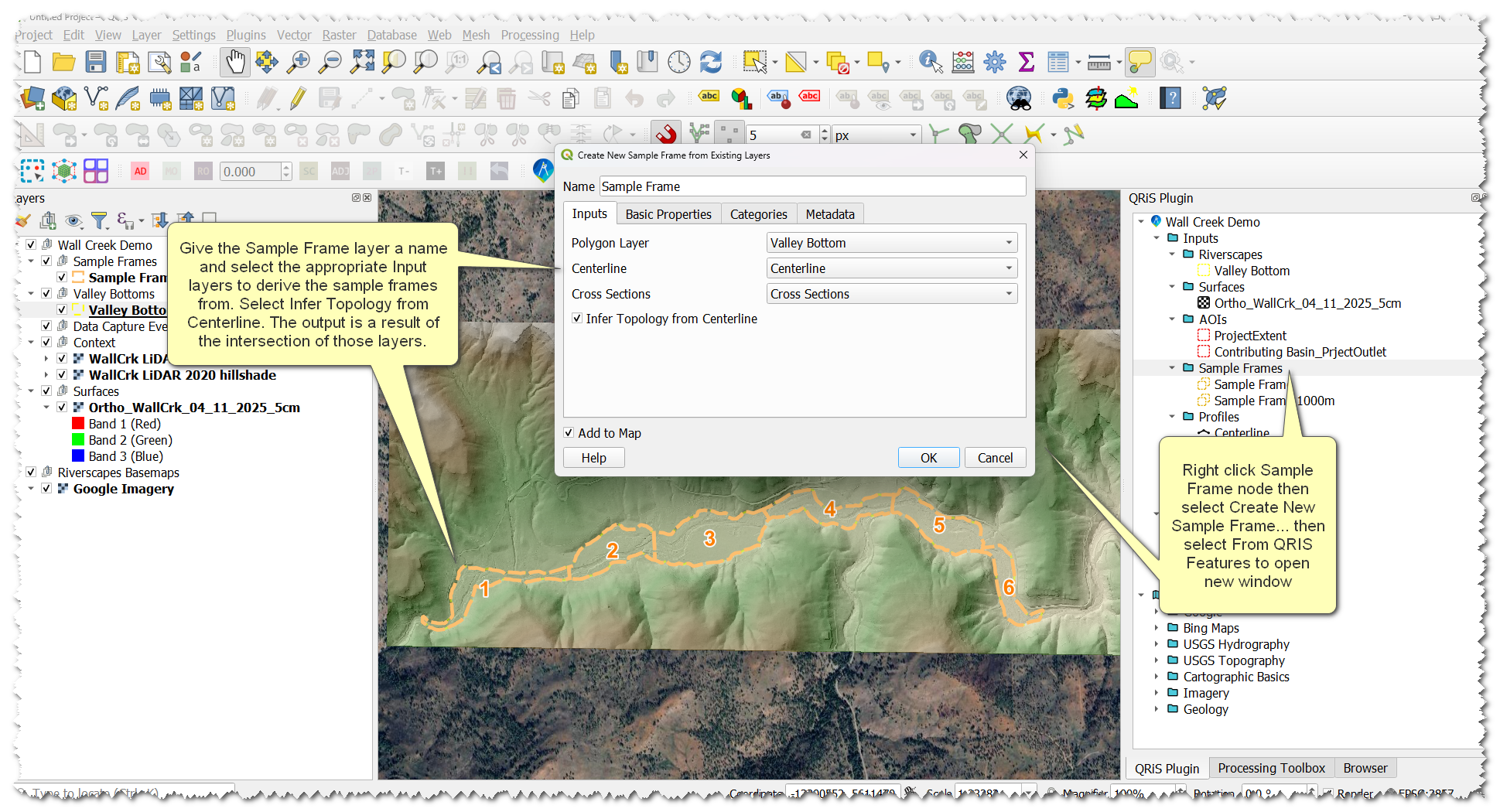Image resolution: width=1500 pixels, height=812 pixels.
Task: Expand the Geology basemap folder
Action: click(x=1157, y=709)
